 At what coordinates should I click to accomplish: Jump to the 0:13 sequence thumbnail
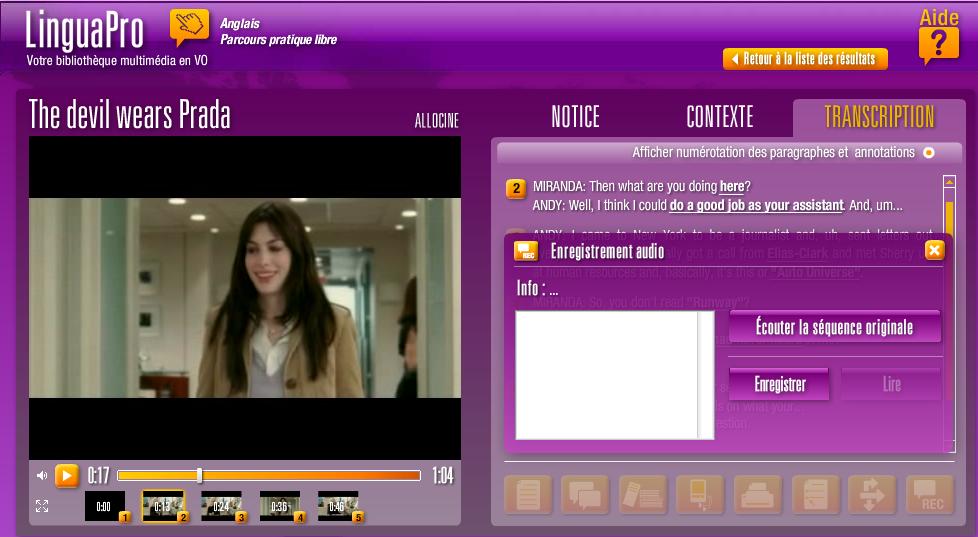pos(163,506)
